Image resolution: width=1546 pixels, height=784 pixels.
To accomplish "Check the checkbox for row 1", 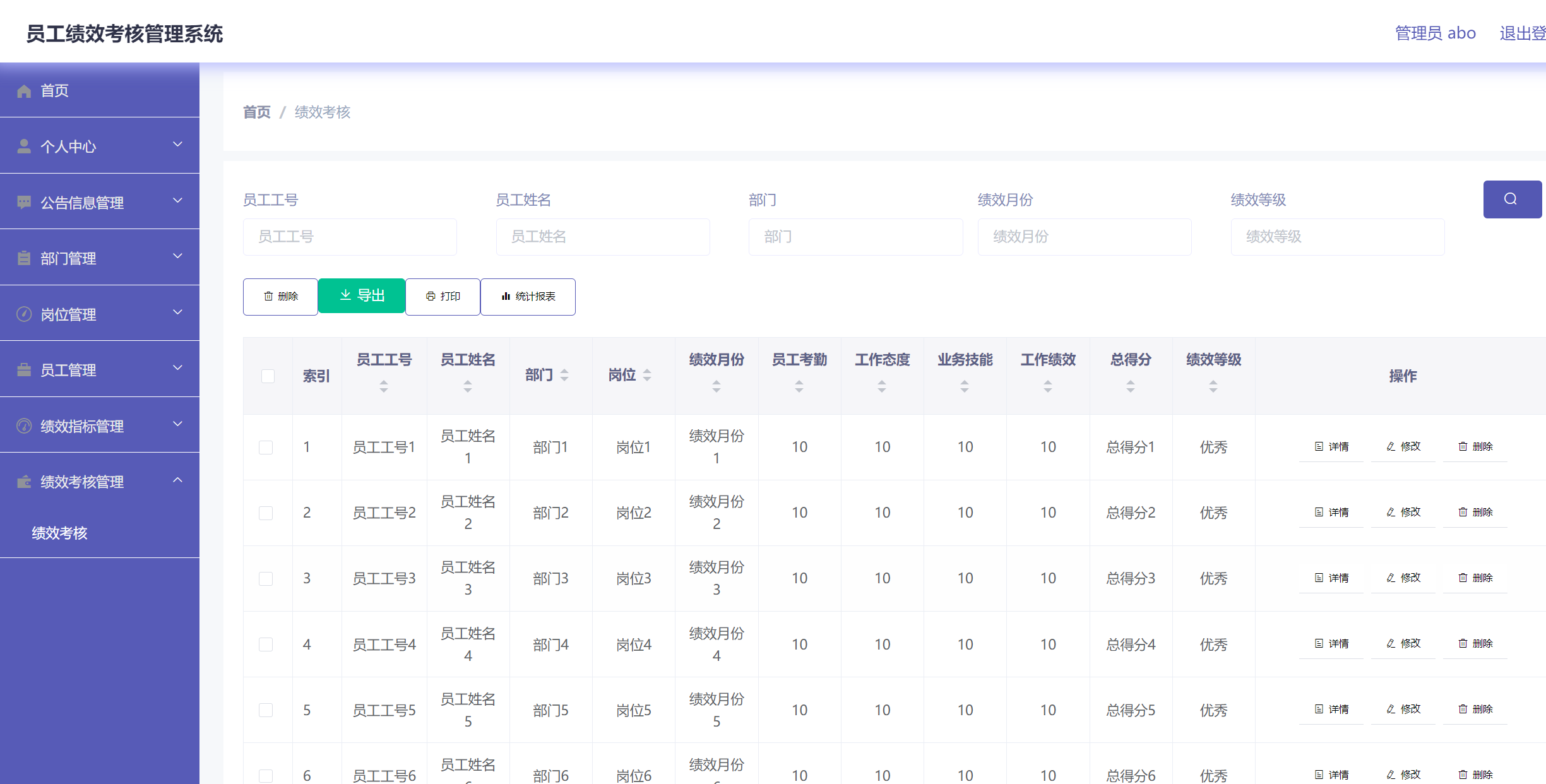I will pos(266,447).
